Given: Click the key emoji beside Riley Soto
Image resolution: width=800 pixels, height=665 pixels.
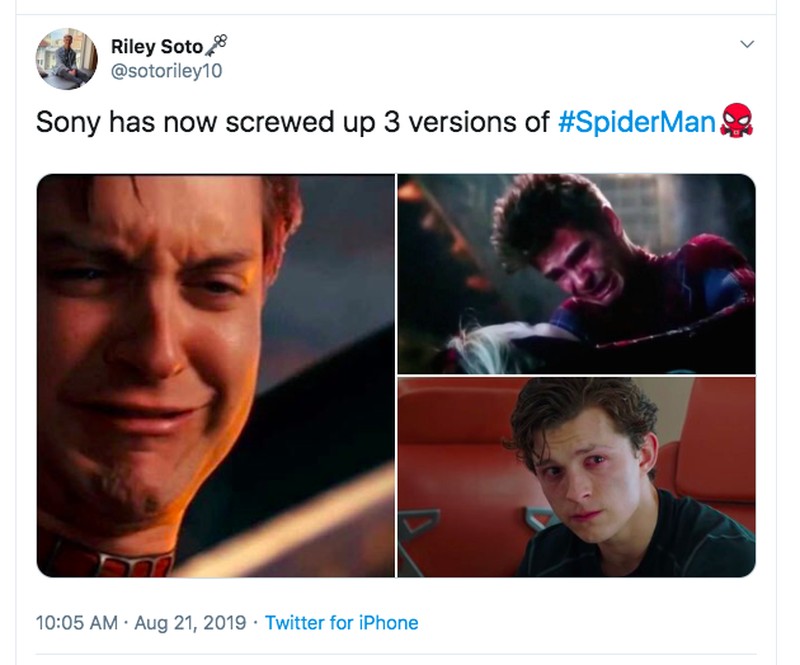Looking at the screenshot, I should [x=216, y=44].
